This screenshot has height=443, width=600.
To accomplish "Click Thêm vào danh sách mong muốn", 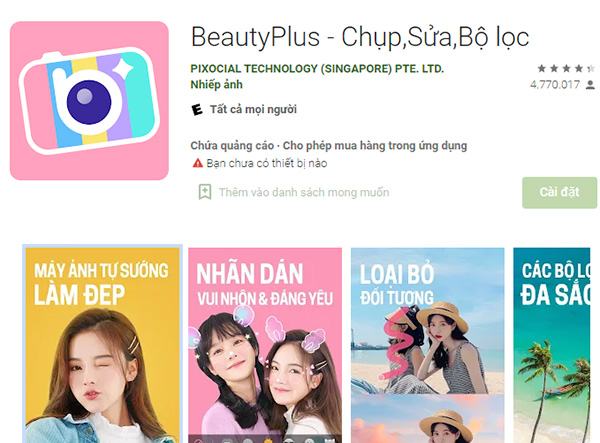I will [x=304, y=192].
